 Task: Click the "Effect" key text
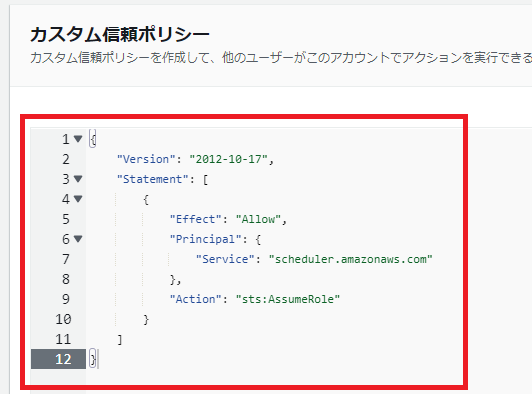pyautogui.click(x=196, y=219)
